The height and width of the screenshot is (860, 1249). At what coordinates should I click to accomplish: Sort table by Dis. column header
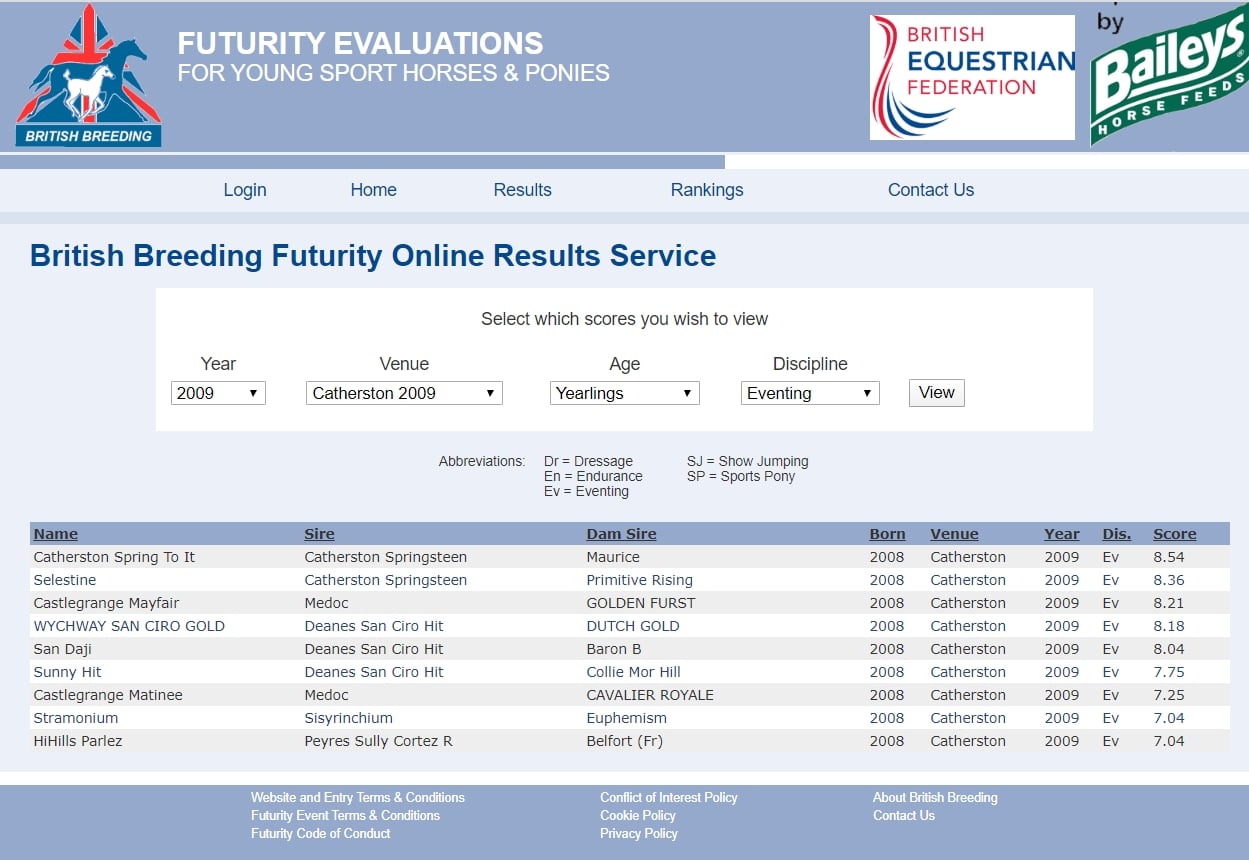click(x=1117, y=534)
